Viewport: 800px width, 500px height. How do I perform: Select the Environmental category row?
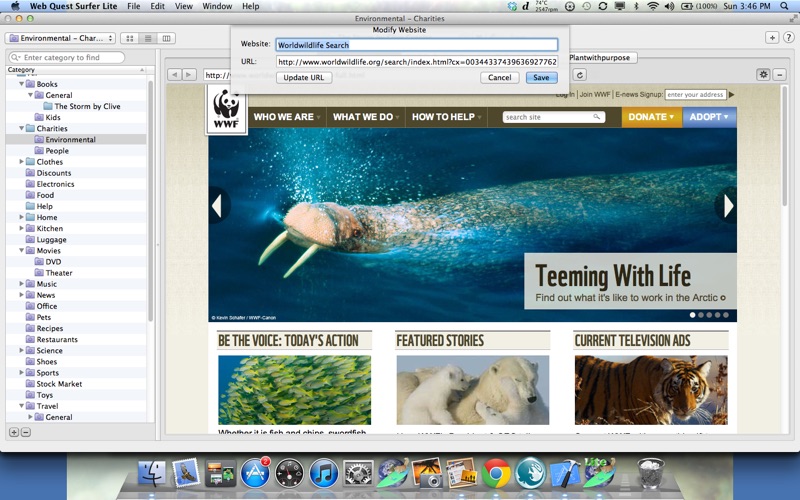pyautogui.click(x=76, y=139)
